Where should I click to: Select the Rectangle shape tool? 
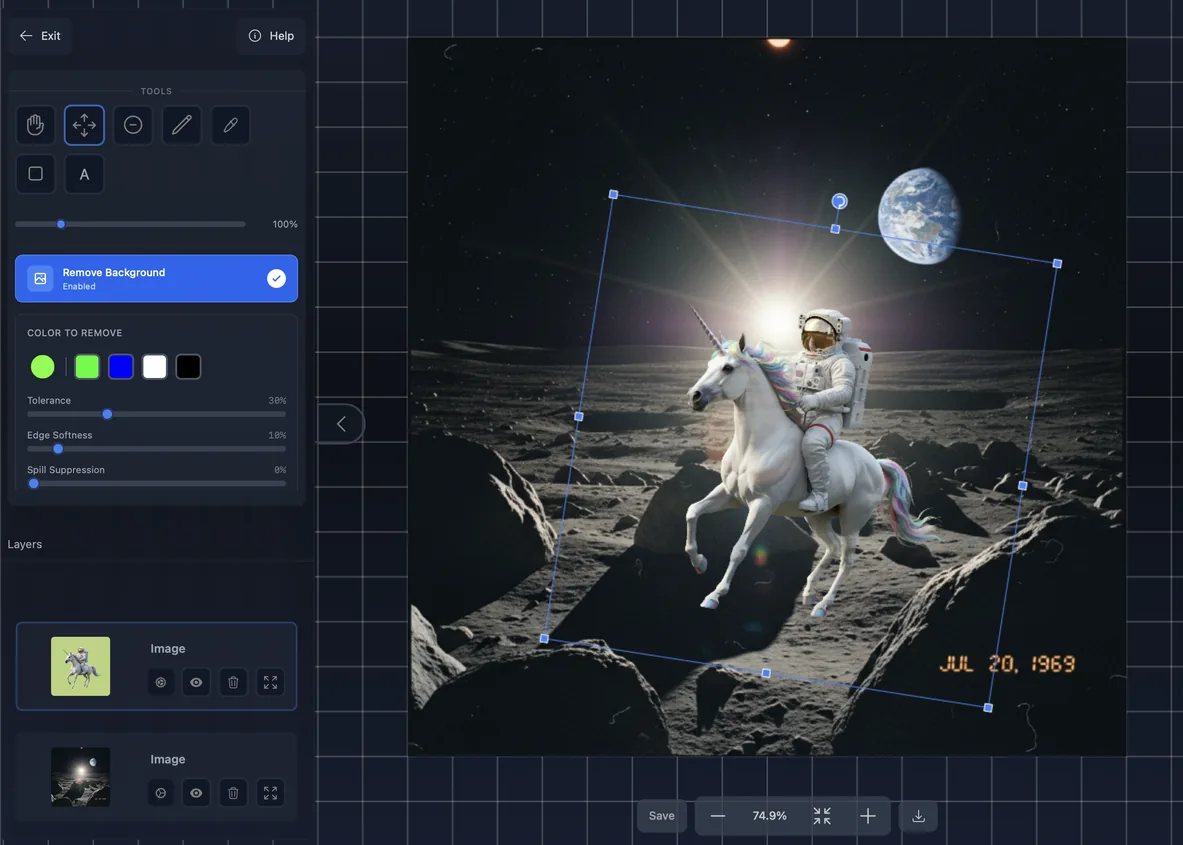[x=35, y=173]
